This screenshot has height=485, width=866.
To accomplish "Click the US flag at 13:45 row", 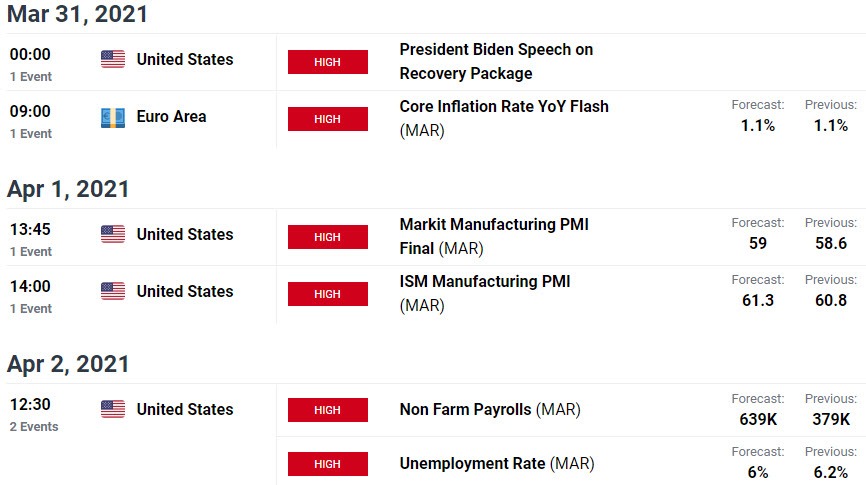I will pyautogui.click(x=113, y=234).
